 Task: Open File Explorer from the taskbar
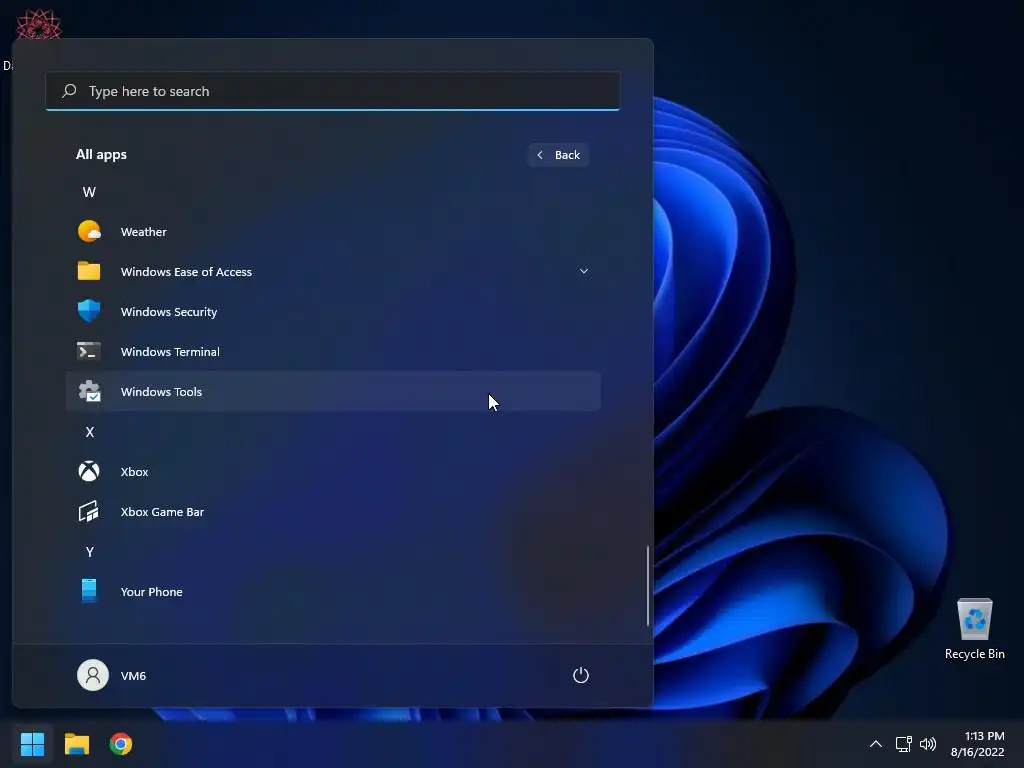pyautogui.click(x=77, y=744)
